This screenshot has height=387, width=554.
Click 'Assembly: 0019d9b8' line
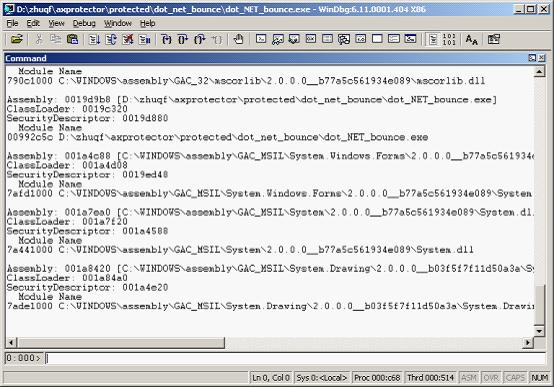pyautogui.click(x=252, y=100)
